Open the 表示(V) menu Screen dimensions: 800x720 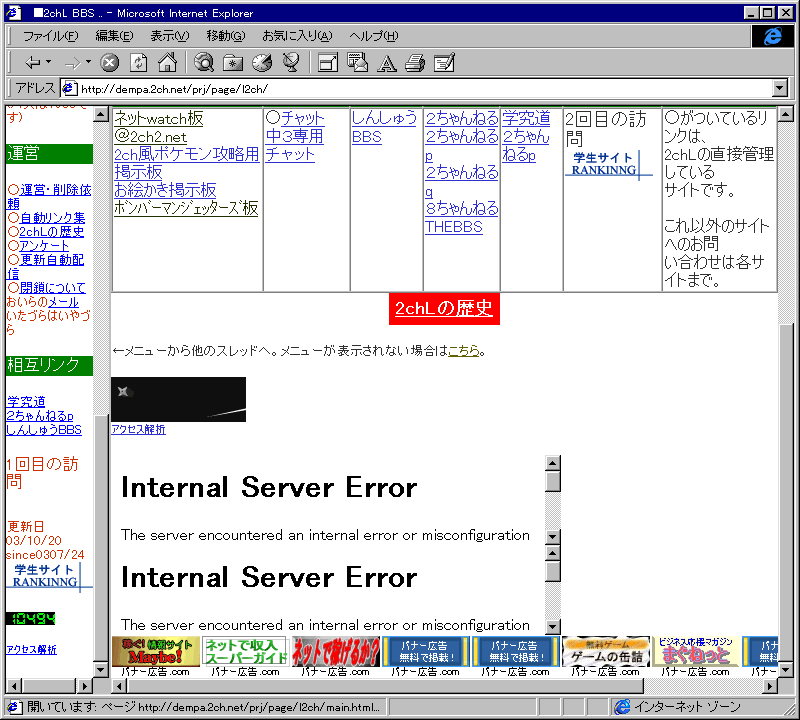click(169, 36)
